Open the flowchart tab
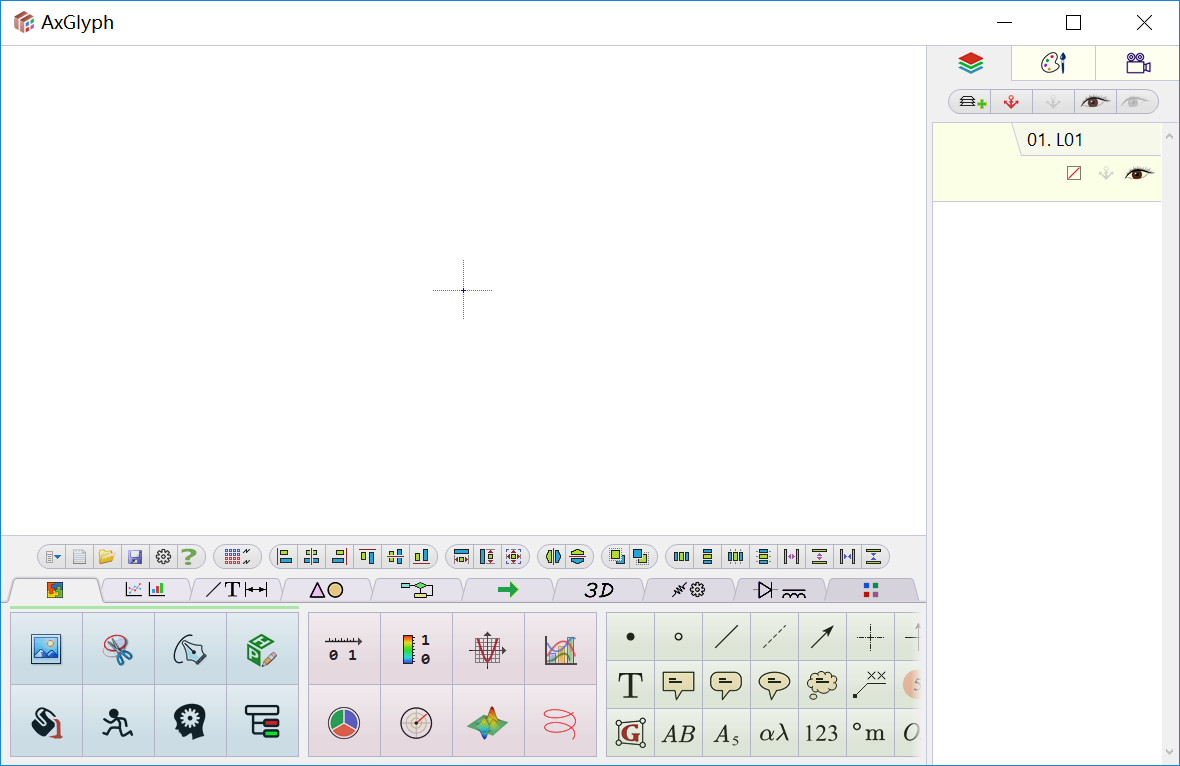The width and height of the screenshot is (1180, 766). (x=417, y=590)
